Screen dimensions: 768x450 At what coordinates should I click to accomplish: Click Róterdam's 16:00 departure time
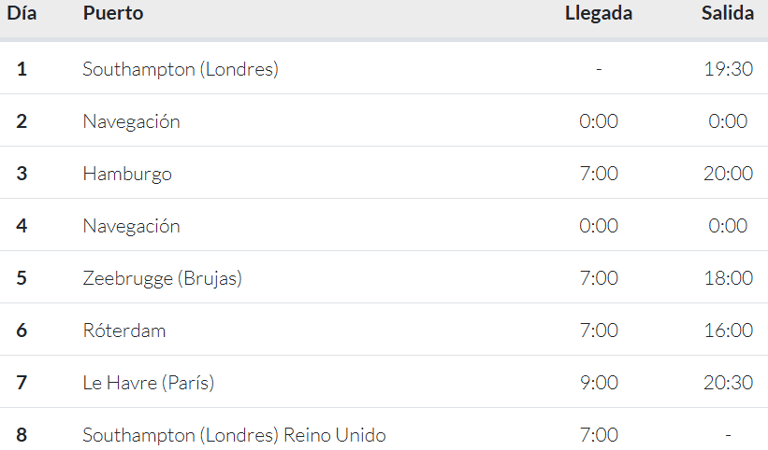pyautogui.click(x=728, y=331)
